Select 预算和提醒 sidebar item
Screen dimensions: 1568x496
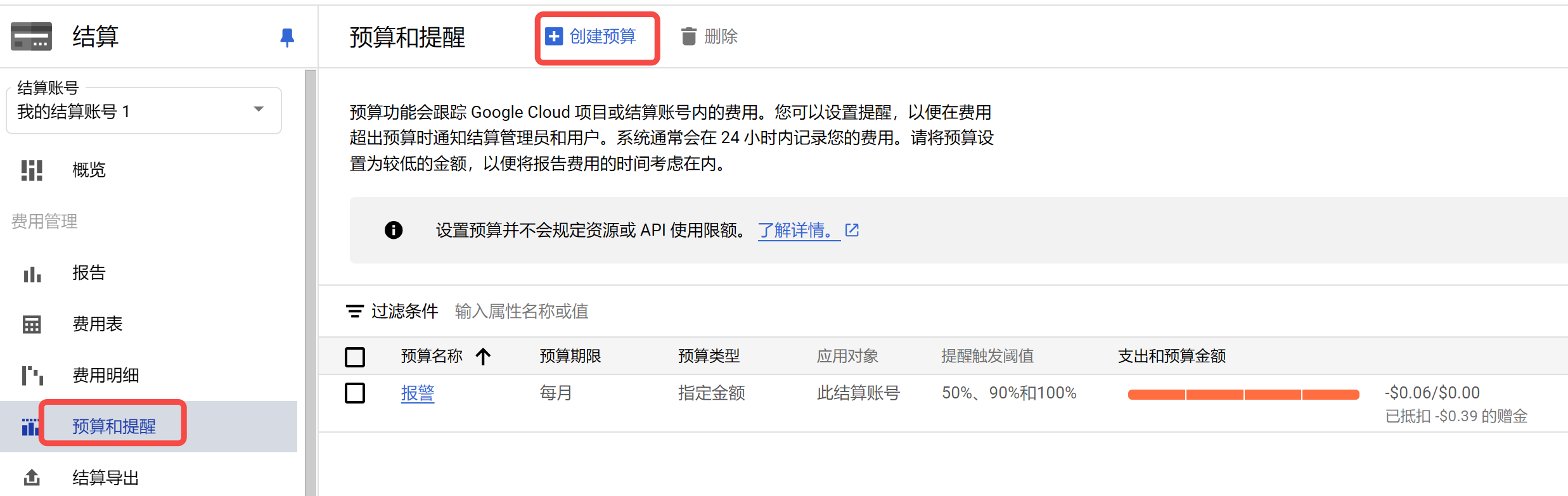click(x=114, y=426)
